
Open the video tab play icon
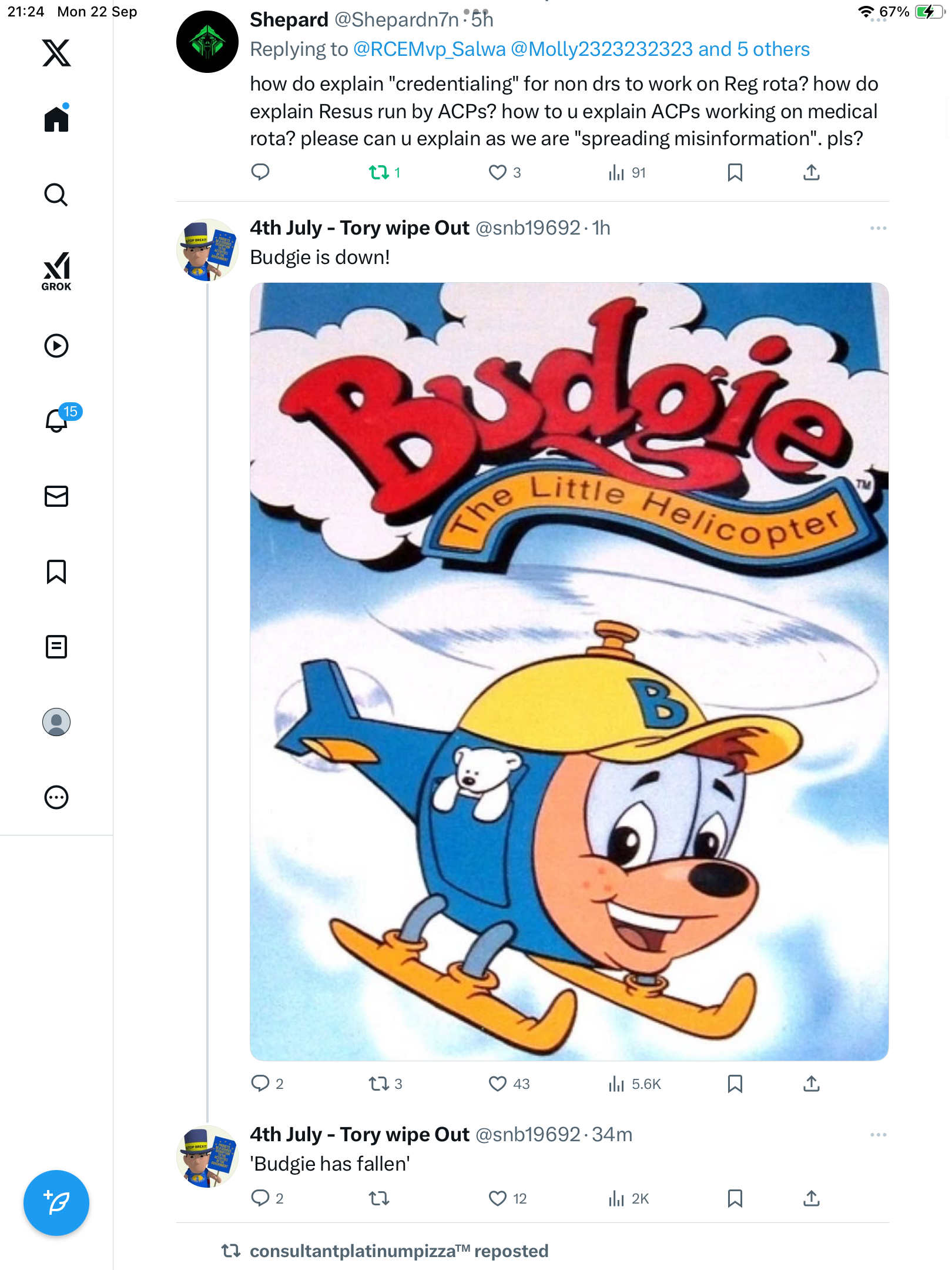pyautogui.click(x=56, y=346)
